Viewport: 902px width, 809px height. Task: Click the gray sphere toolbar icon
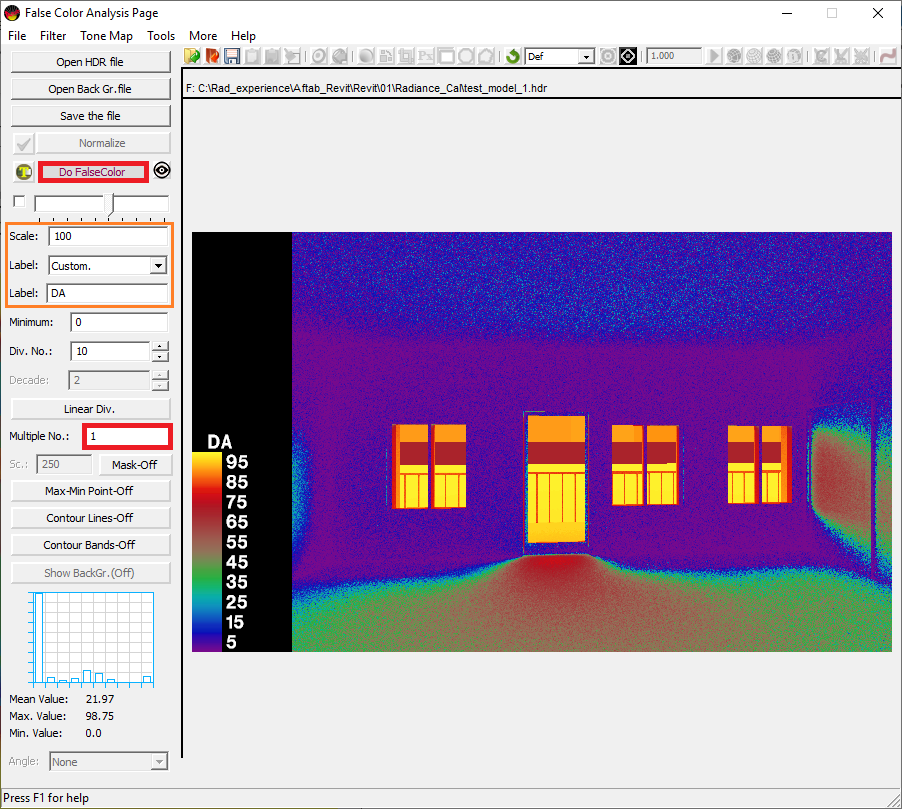(366, 56)
